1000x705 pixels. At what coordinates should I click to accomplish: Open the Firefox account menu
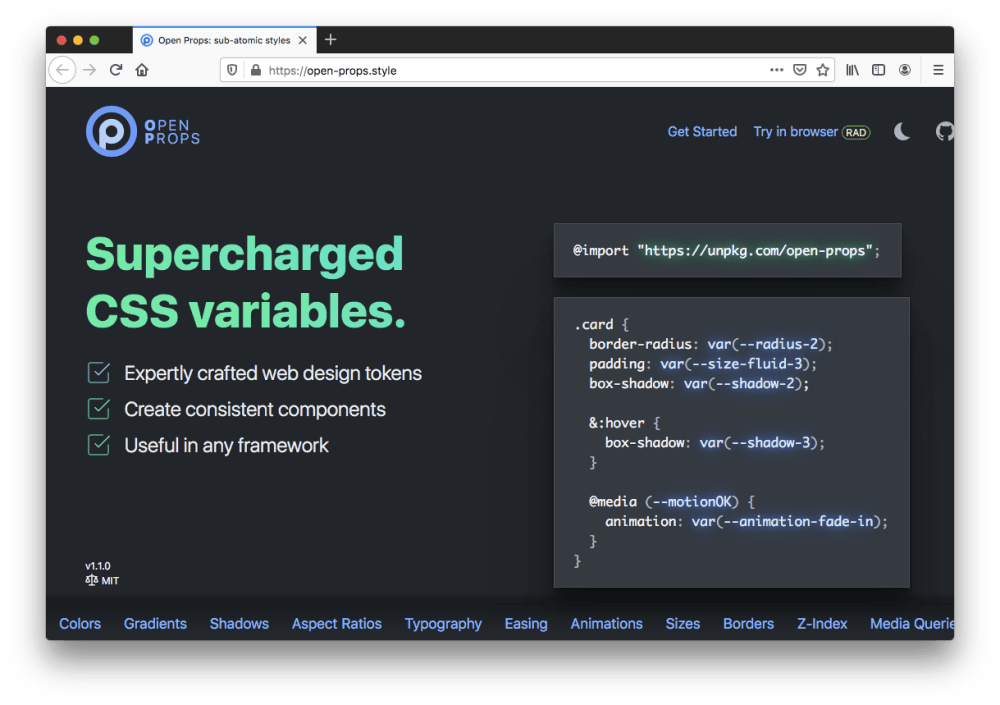tap(904, 70)
